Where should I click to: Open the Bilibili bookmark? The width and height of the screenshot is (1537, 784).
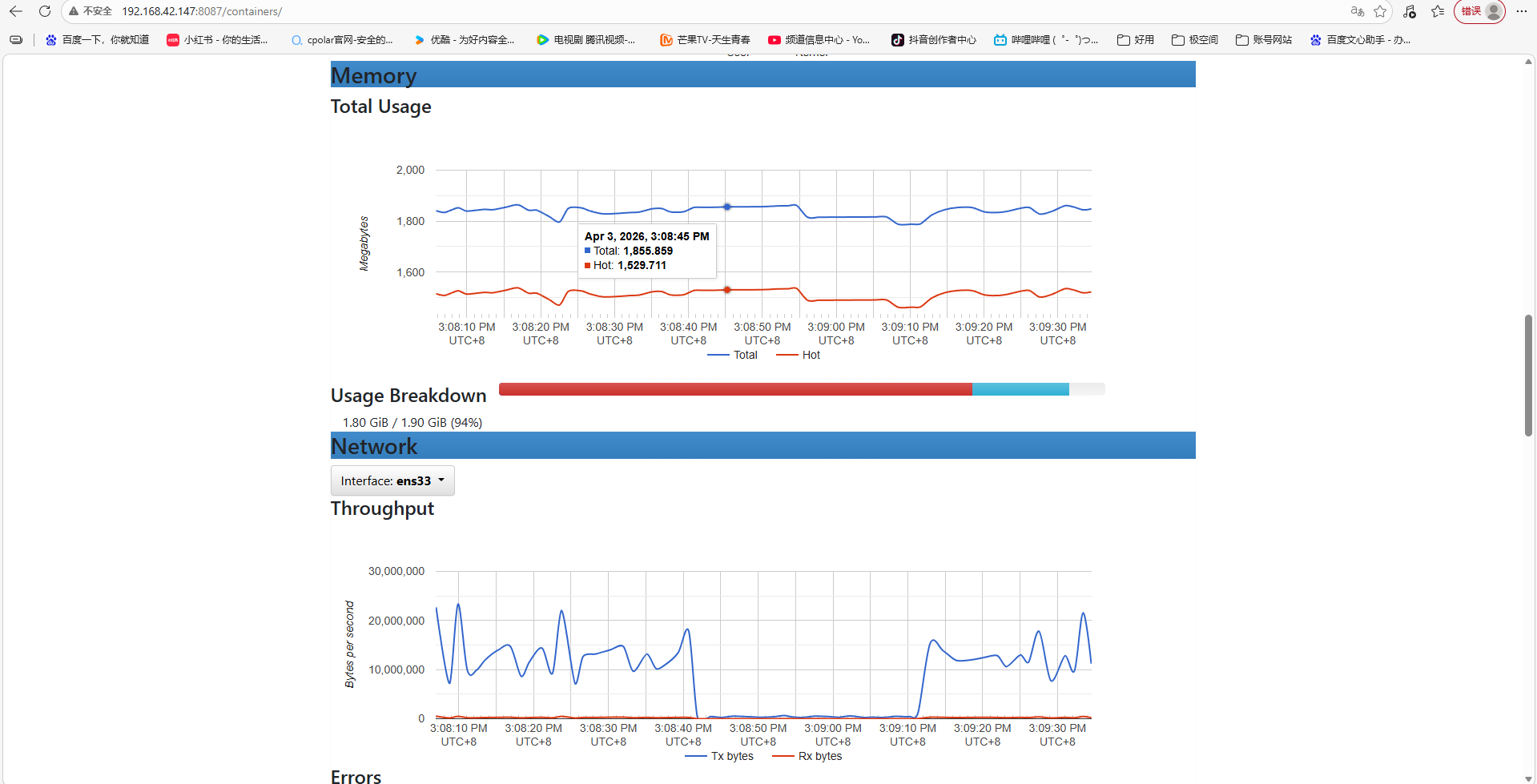(1045, 40)
